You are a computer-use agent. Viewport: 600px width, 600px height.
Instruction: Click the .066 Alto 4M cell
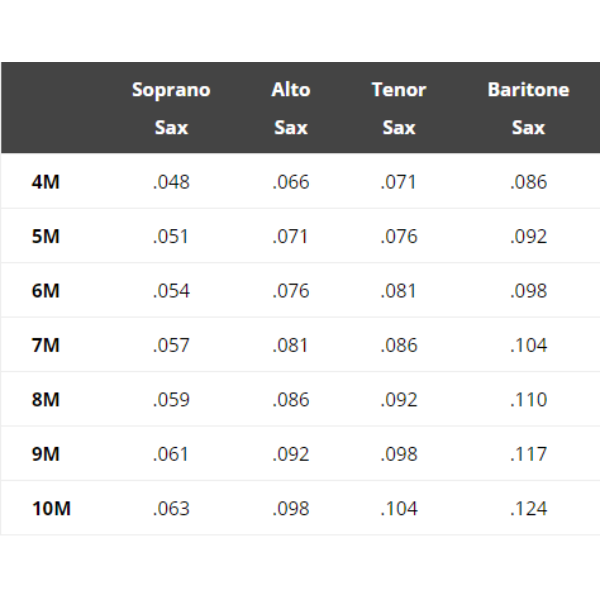coord(290,182)
